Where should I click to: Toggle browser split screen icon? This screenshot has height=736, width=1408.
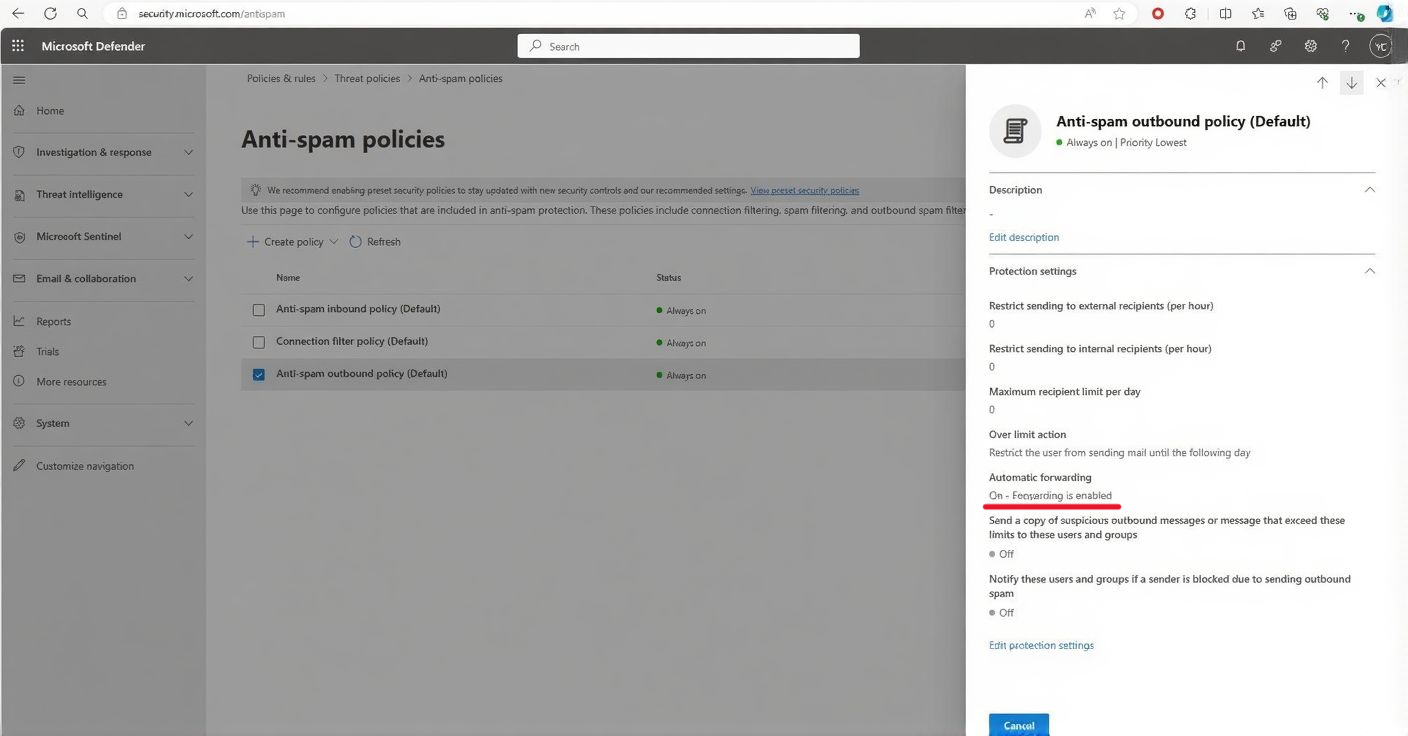pos(1226,14)
